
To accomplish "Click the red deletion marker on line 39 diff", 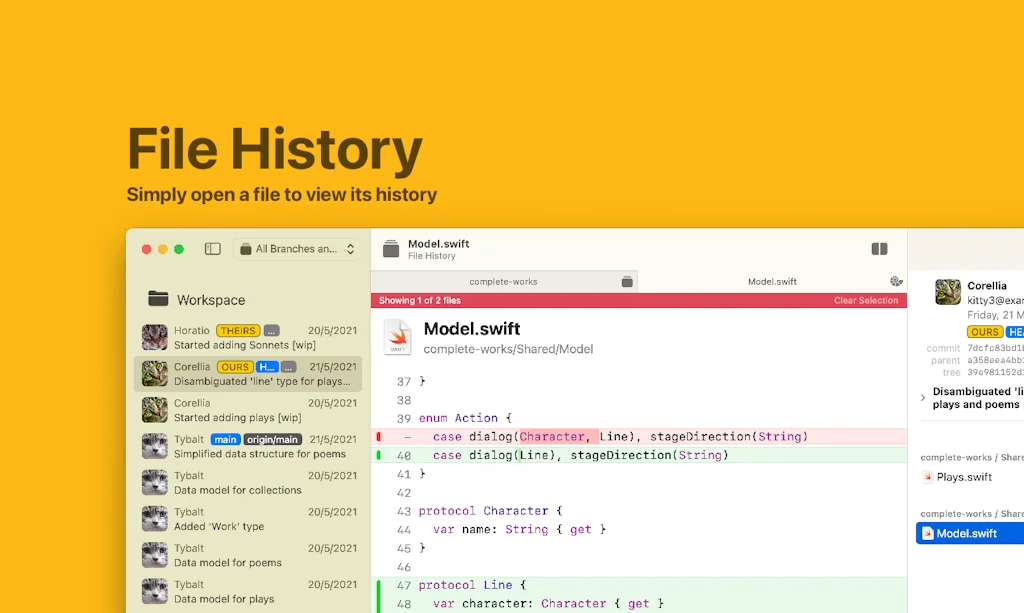I will [x=380, y=437].
